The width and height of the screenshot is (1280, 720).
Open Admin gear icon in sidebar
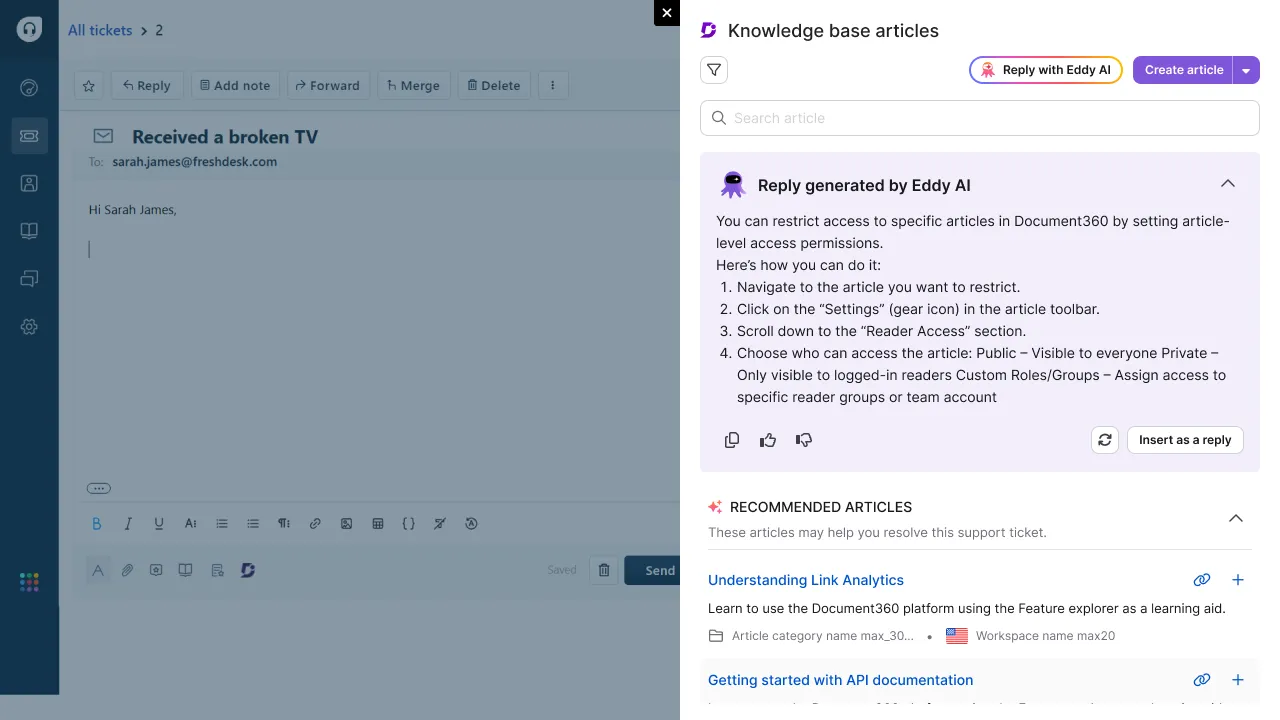pos(29,327)
